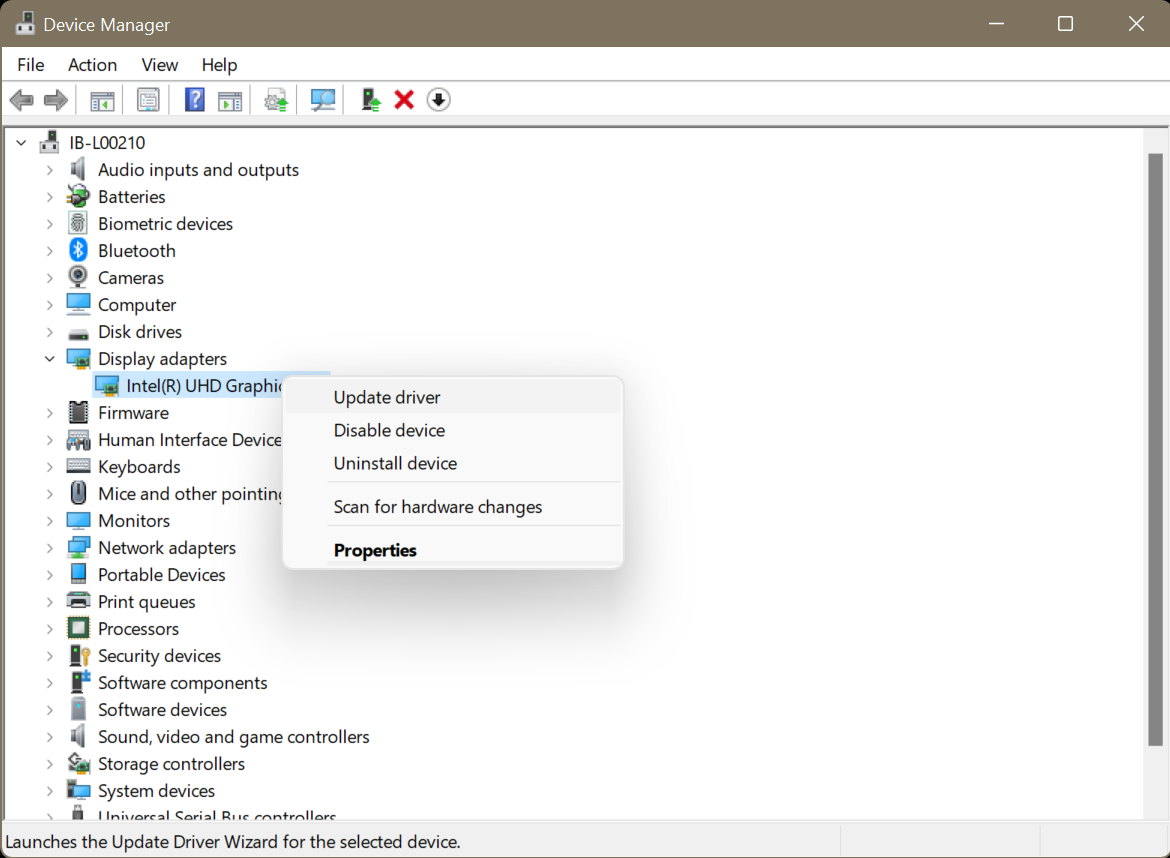Open the Action menu
The image size is (1170, 858).
[x=93, y=65]
